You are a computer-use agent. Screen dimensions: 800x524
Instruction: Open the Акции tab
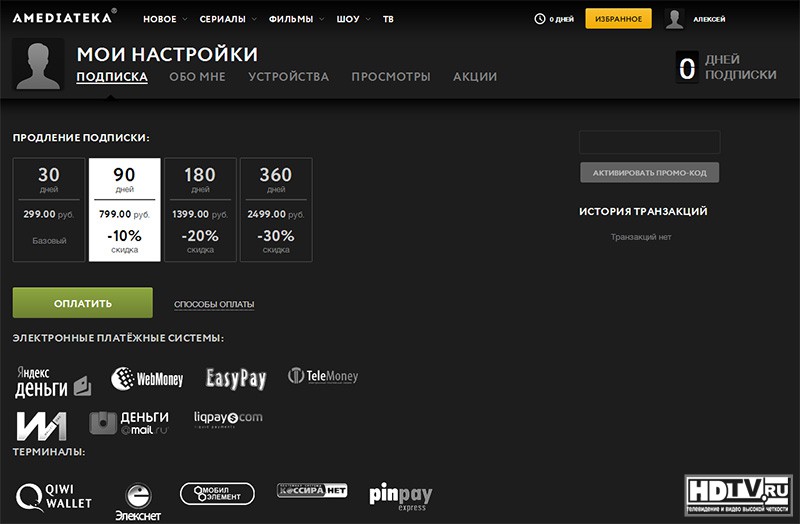pyautogui.click(x=475, y=77)
